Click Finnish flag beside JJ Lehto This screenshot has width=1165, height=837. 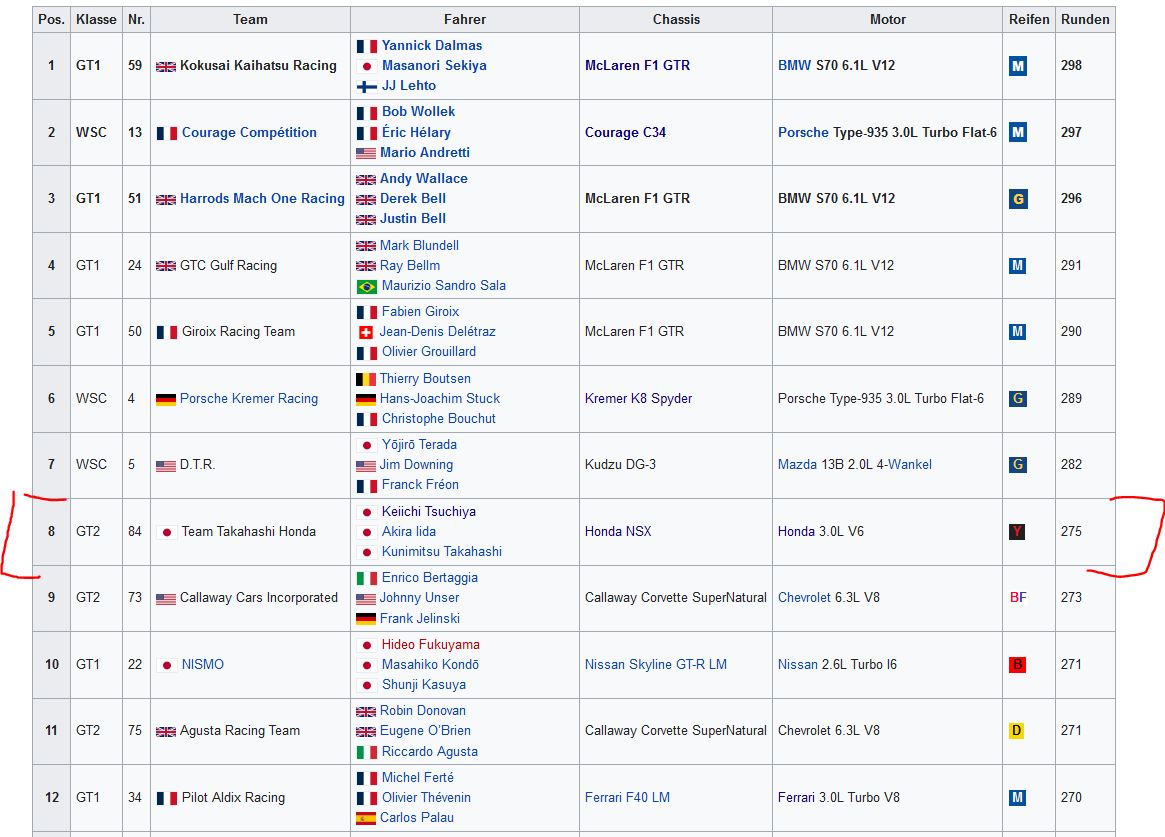pos(366,86)
